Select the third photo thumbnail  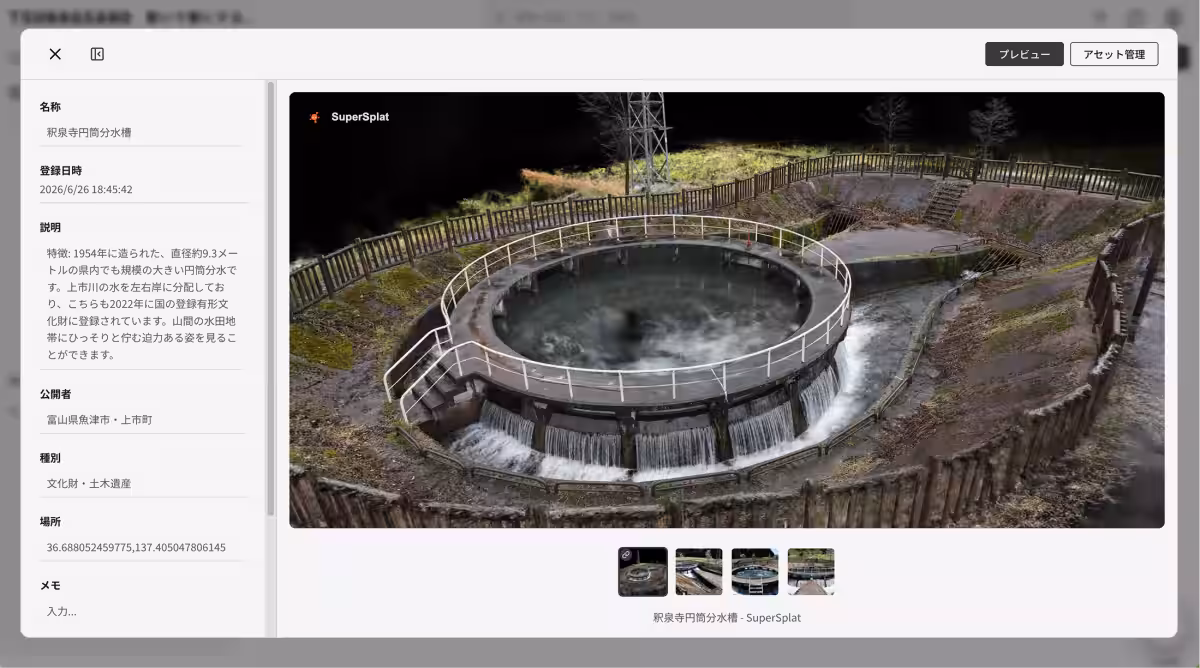click(x=755, y=571)
